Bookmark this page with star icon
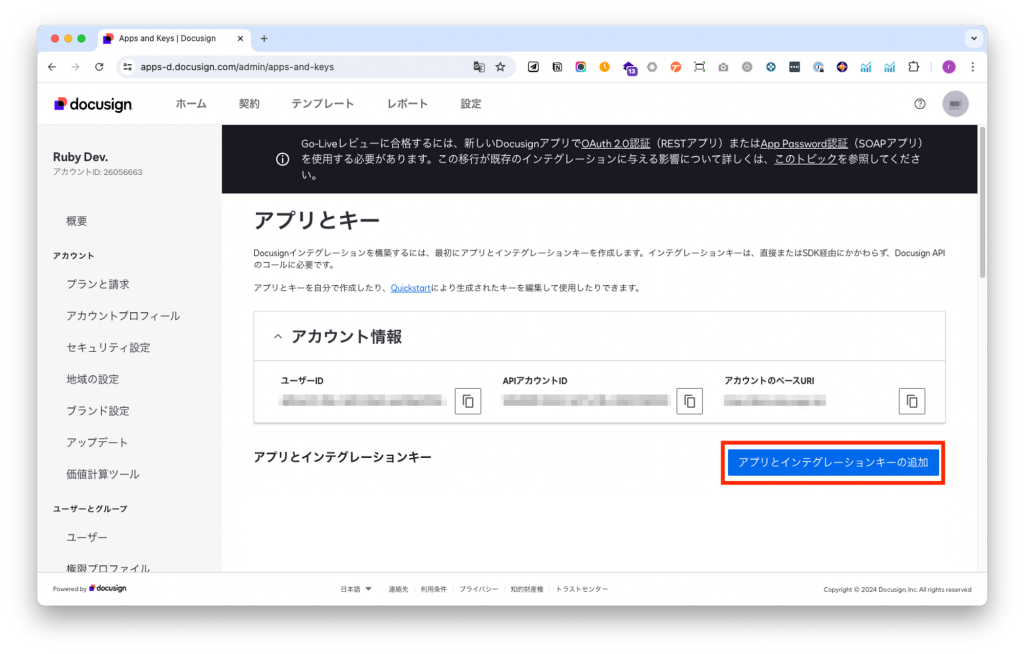 click(501, 67)
